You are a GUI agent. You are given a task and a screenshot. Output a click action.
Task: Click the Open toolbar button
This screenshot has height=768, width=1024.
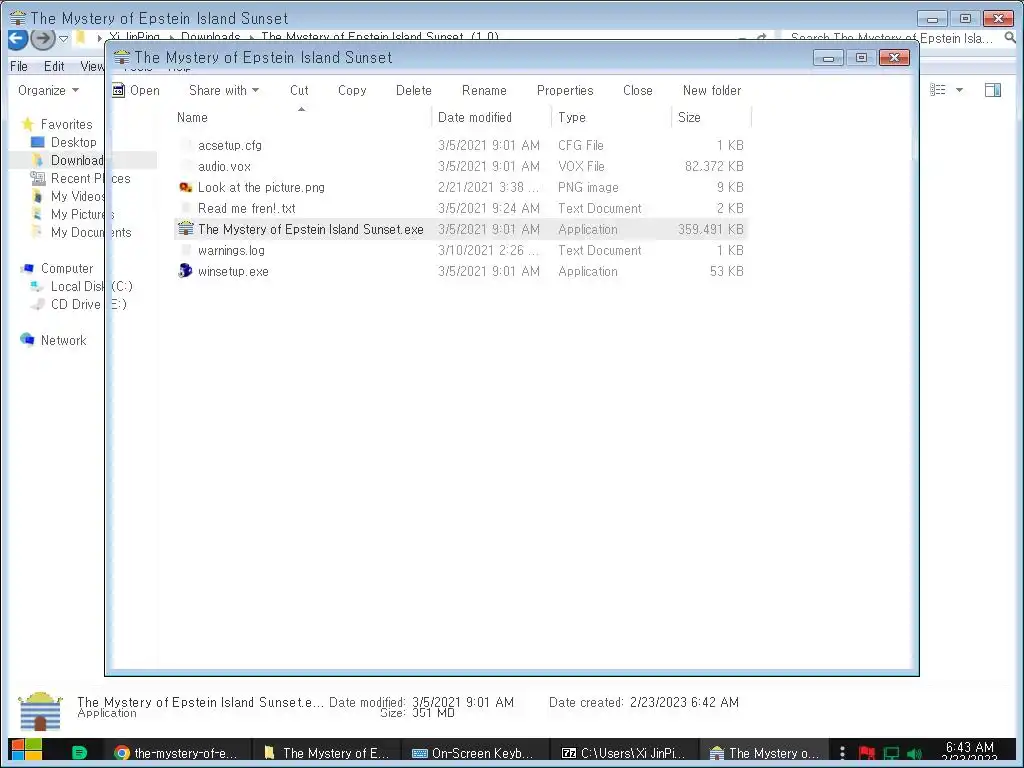tap(136, 90)
